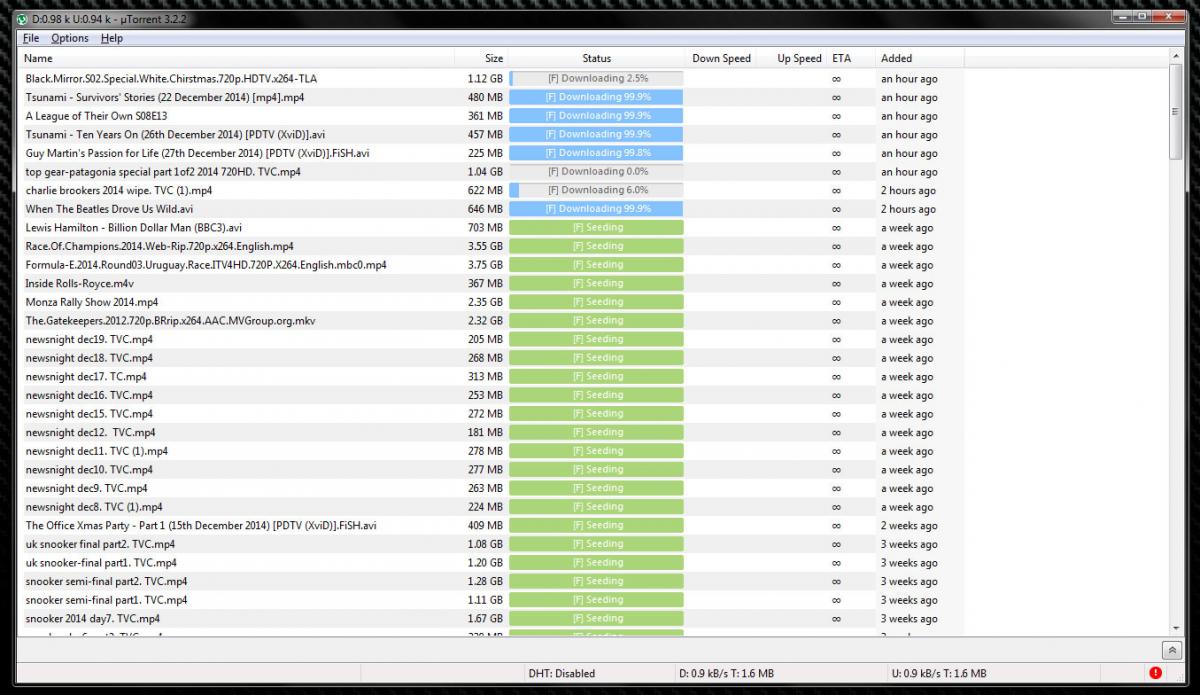The width and height of the screenshot is (1200, 695).
Task: Click charlie brookers 2014 wipe progress bar
Action: click(x=596, y=190)
